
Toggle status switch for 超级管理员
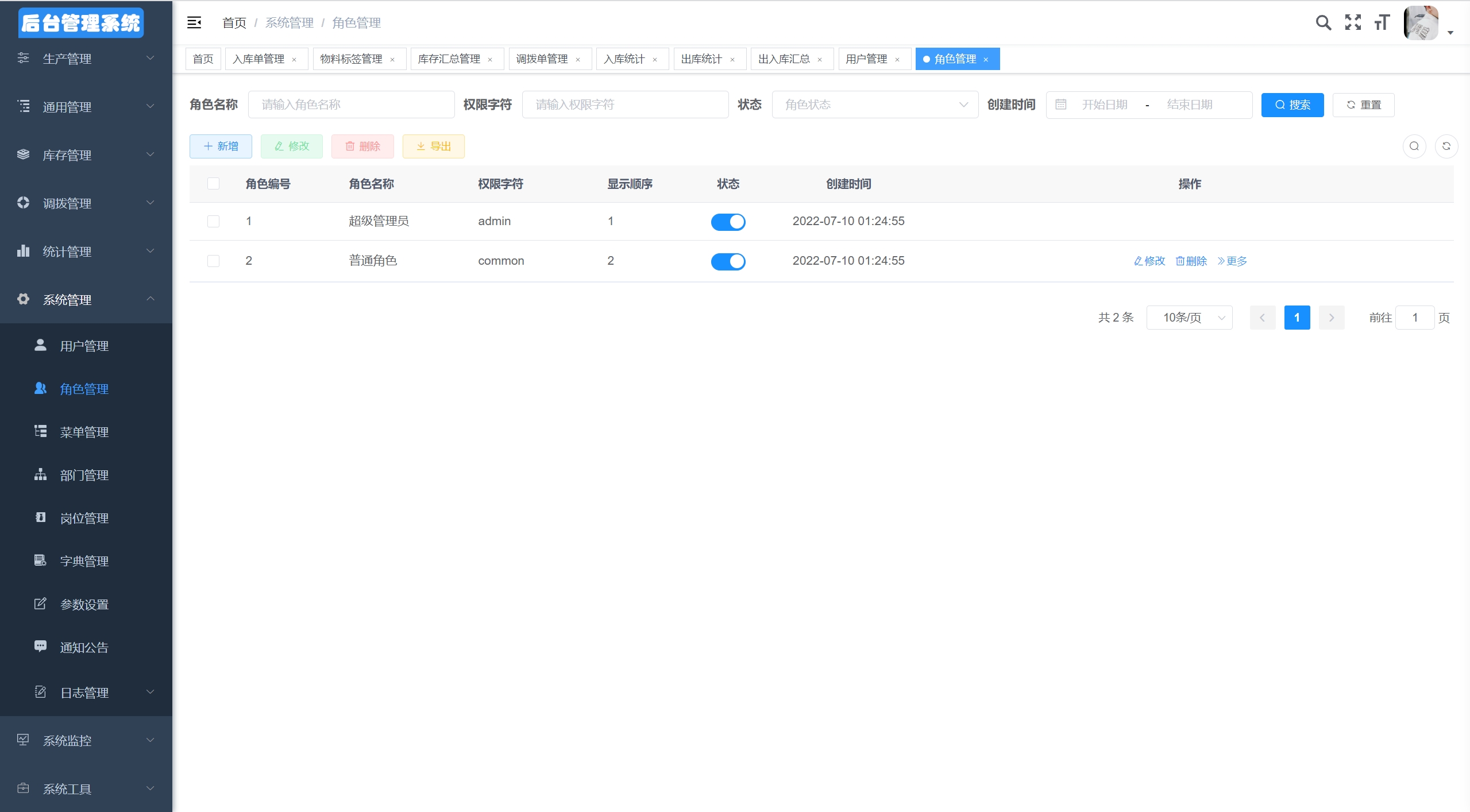pos(728,222)
